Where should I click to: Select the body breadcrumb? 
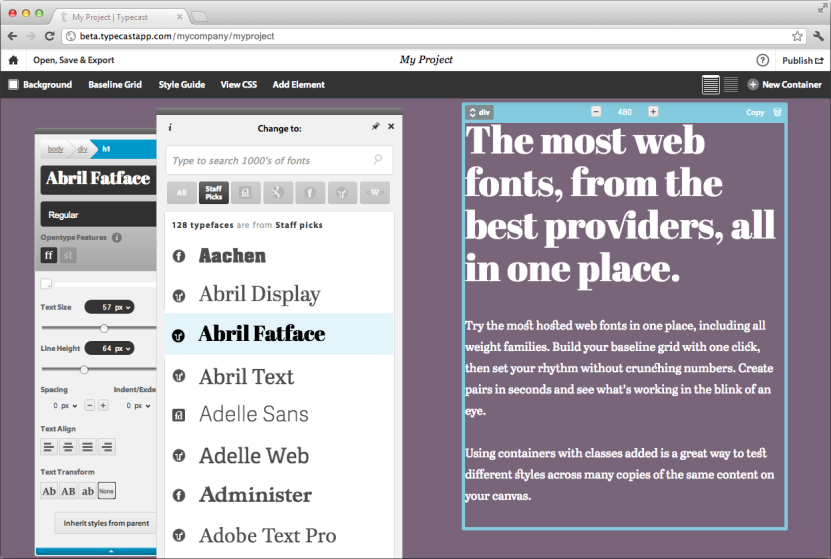[x=55, y=149]
